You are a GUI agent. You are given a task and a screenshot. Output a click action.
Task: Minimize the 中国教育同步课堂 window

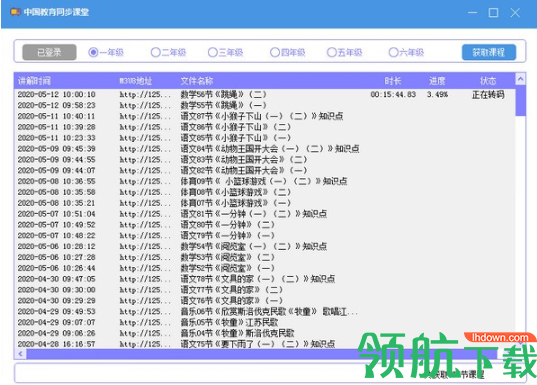click(473, 13)
